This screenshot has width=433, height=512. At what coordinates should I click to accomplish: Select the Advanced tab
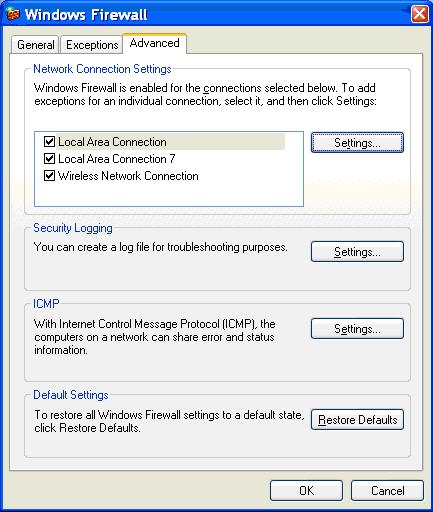coord(154,43)
